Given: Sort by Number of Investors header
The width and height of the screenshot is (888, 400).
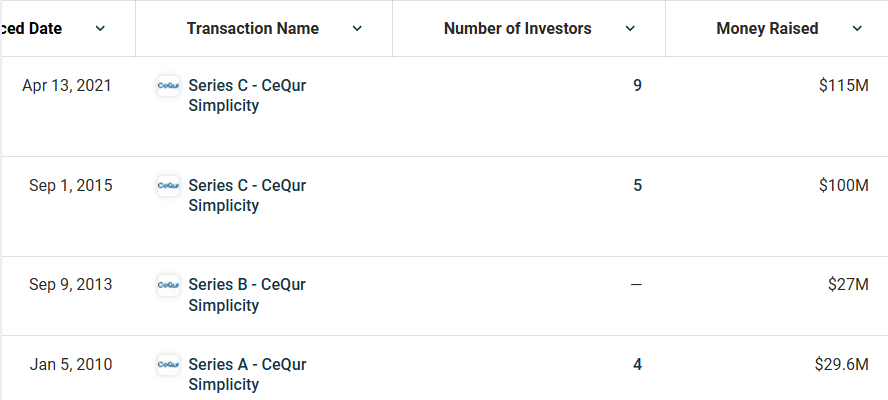Looking at the screenshot, I should 518,28.
